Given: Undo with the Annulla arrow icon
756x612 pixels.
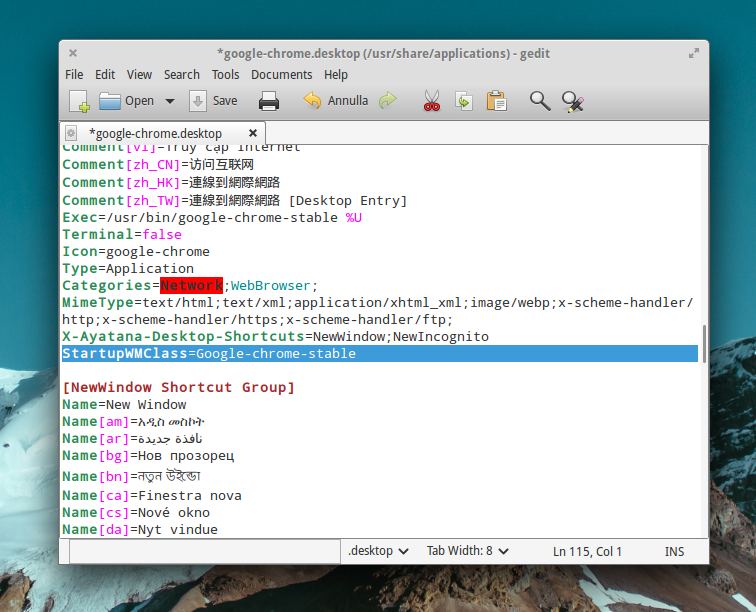Looking at the screenshot, I should (x=312, y=100).
